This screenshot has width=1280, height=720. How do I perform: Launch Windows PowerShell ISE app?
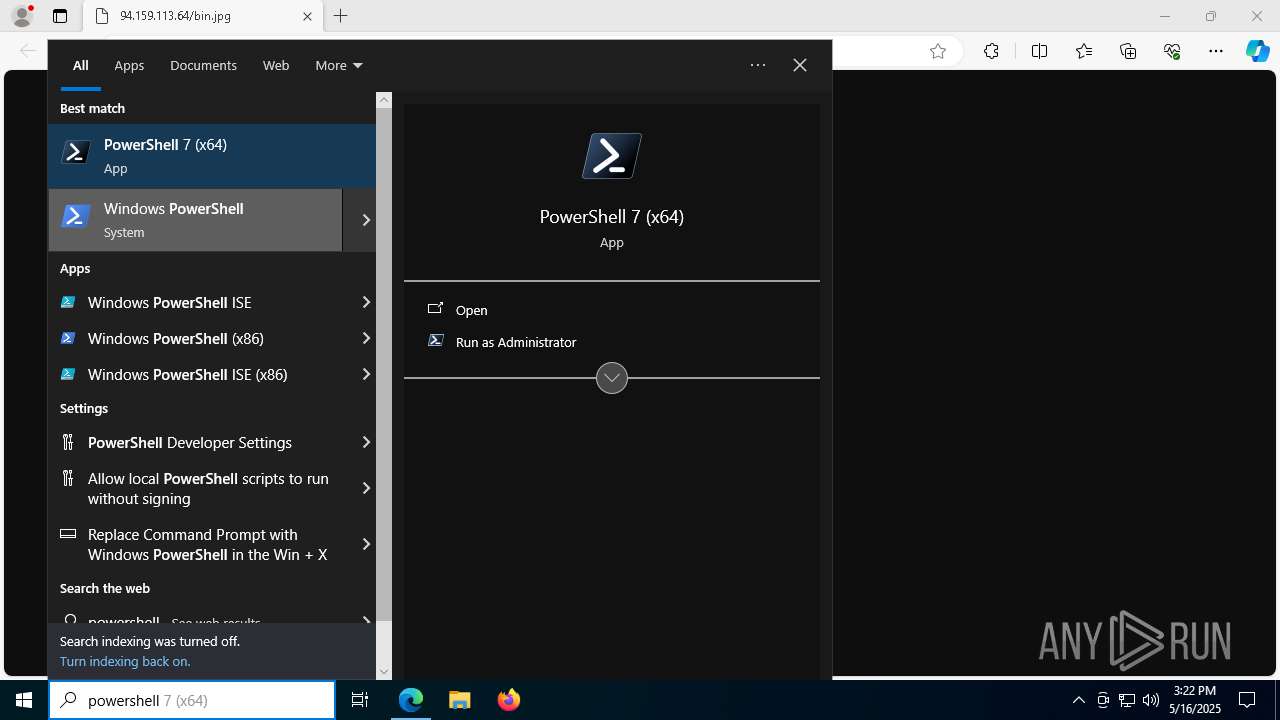(x=200, y=302)
